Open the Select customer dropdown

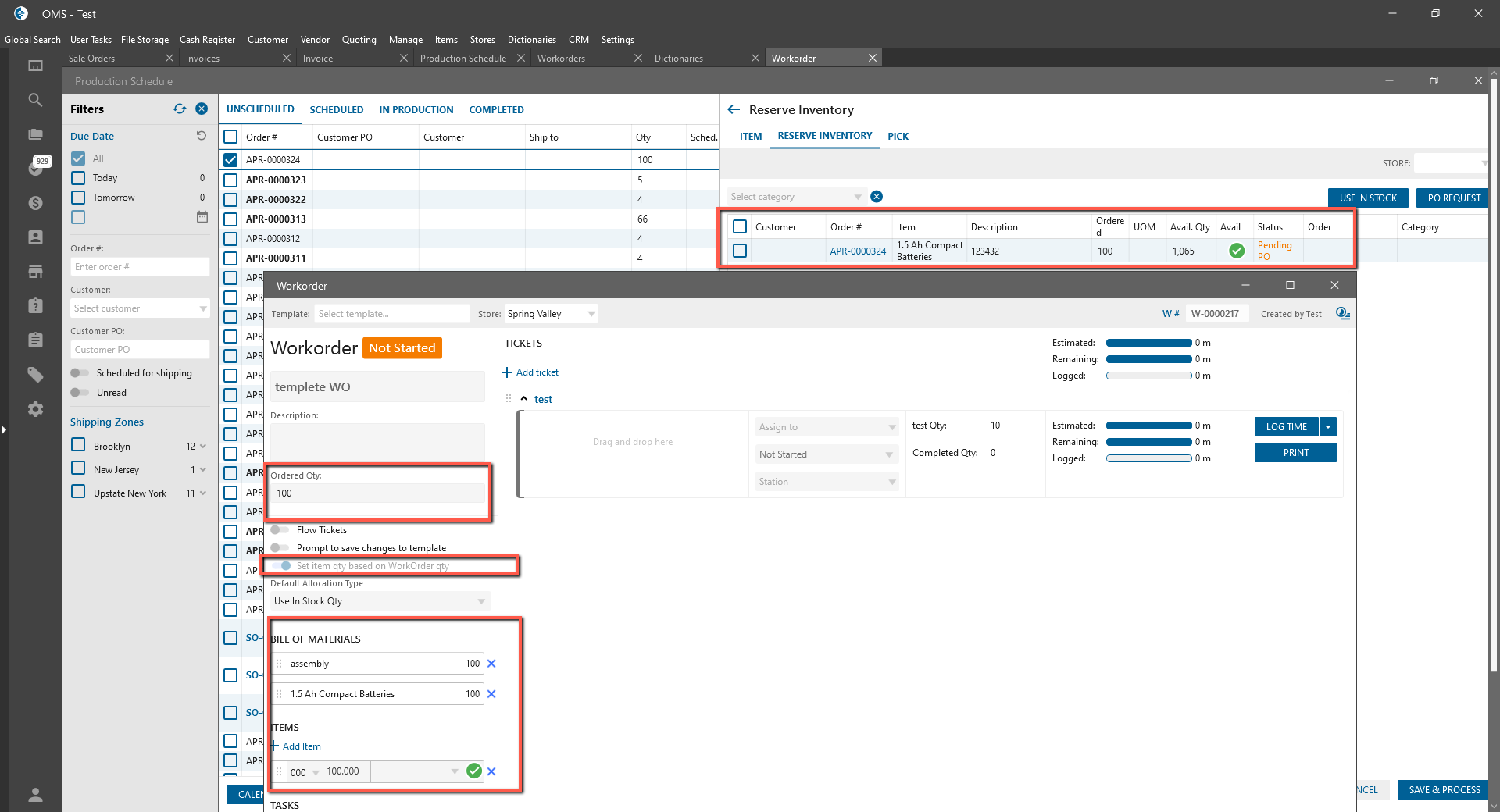pos(140,308)
